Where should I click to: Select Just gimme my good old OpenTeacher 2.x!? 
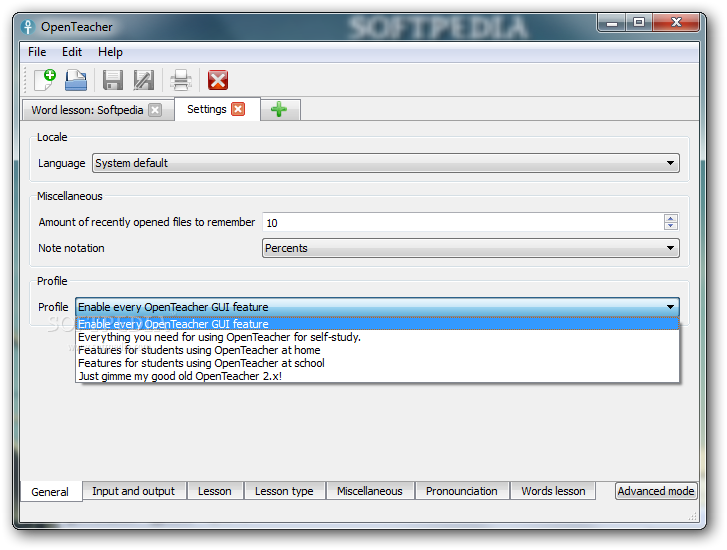point(377,376)
